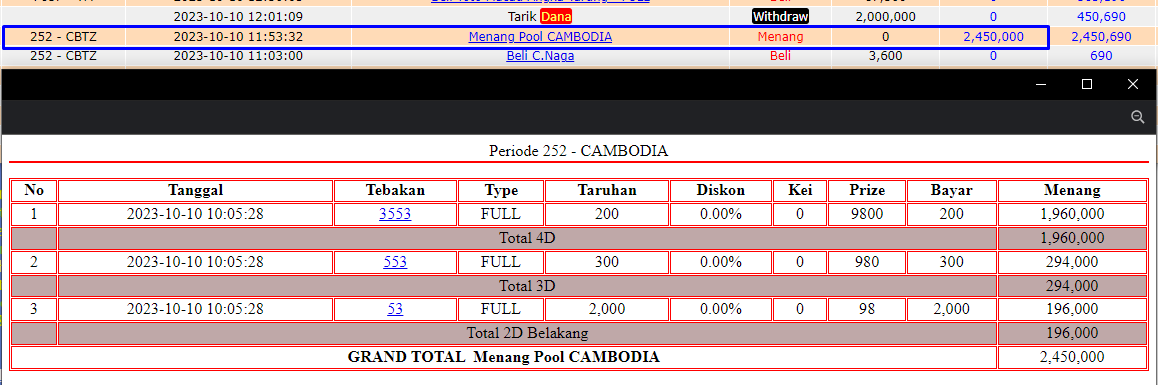The width and height of the screenshot is (1158, 385).
Task: Select the Tanggal column header
Action: [196, 190]
